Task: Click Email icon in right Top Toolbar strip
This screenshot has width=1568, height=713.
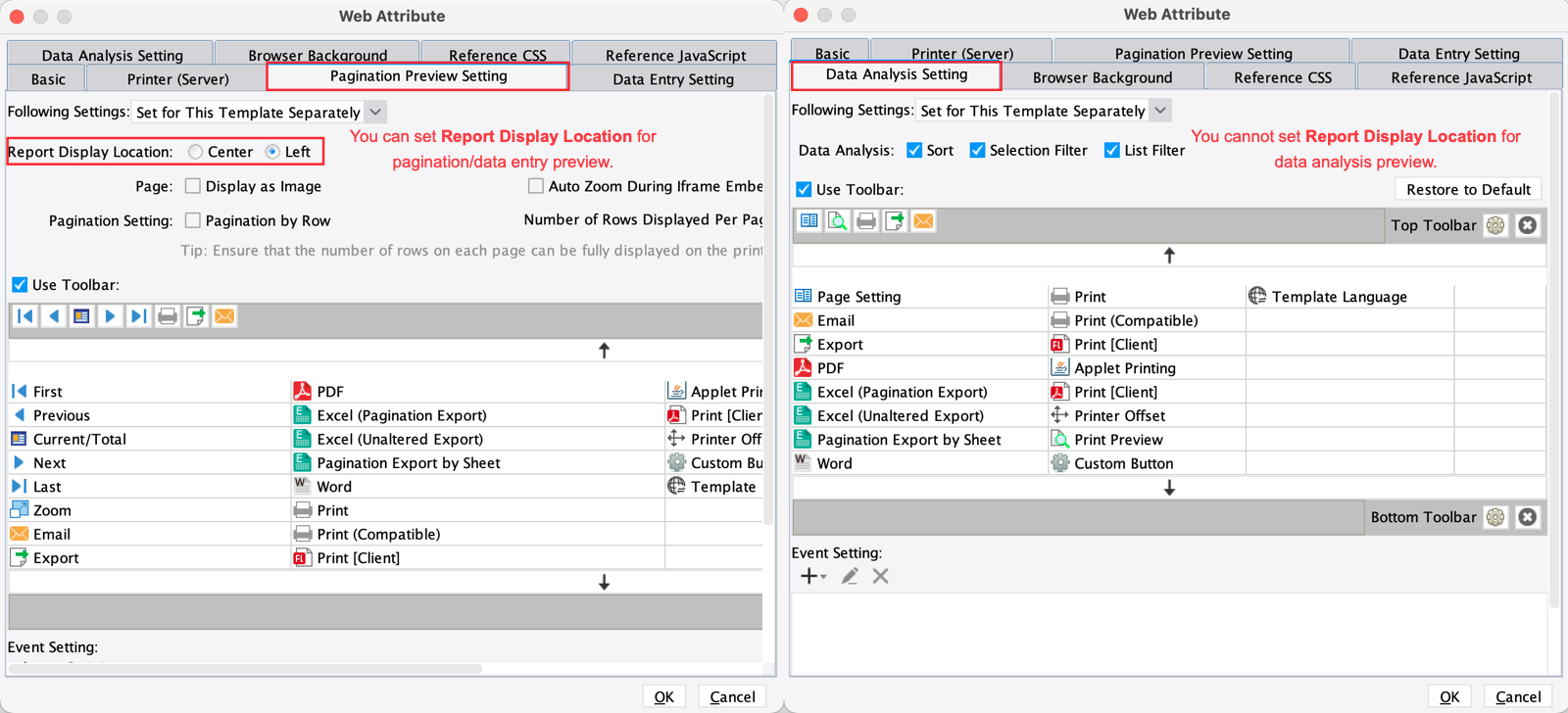Action: point(923,221)
